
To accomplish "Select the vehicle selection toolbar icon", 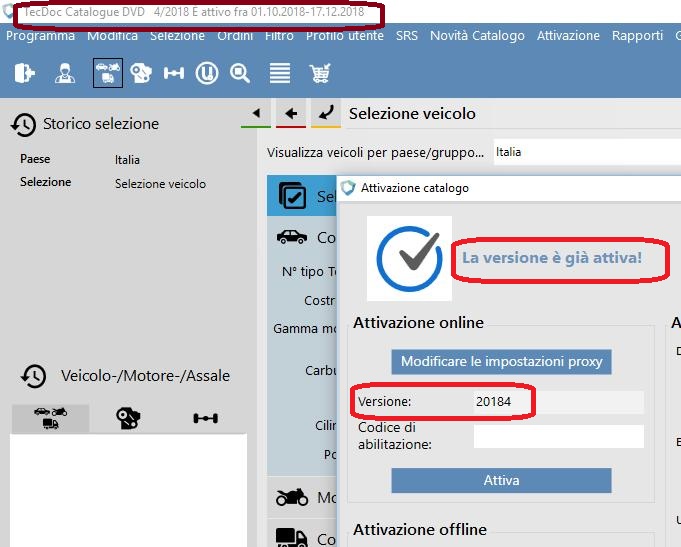I will pyautogui.click(x=108, y=73).
